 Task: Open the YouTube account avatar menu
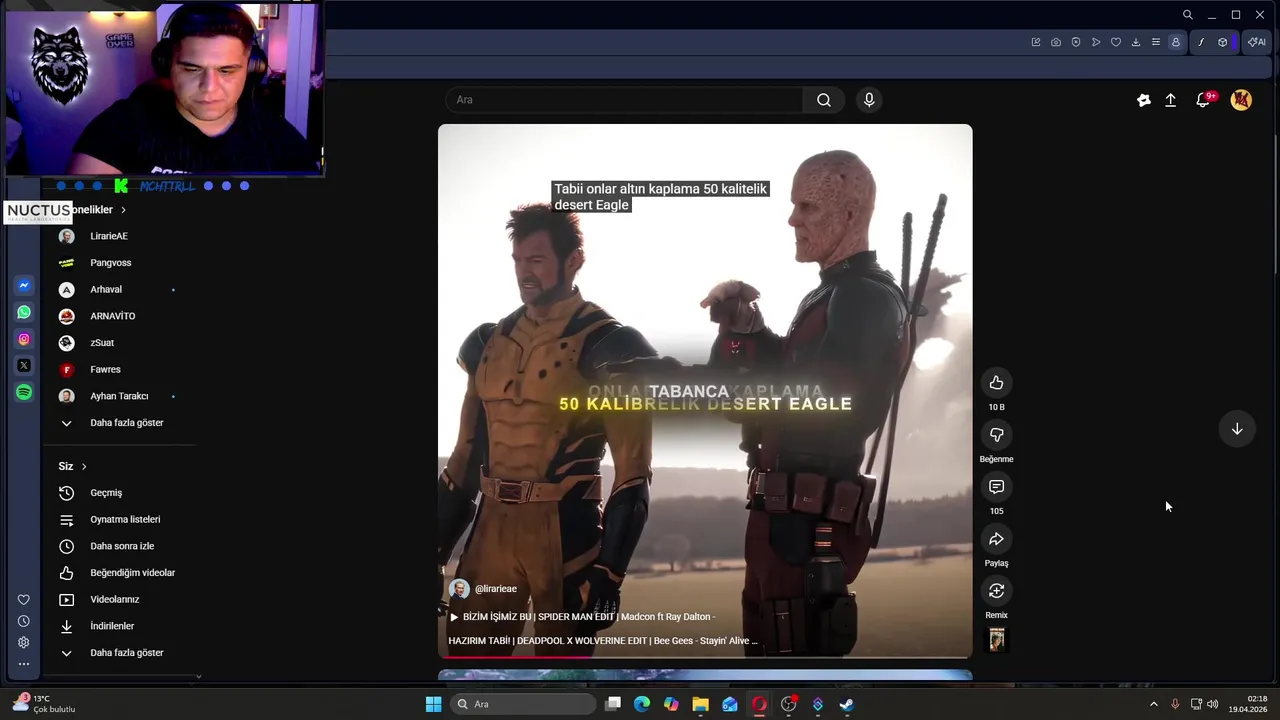1241,100
